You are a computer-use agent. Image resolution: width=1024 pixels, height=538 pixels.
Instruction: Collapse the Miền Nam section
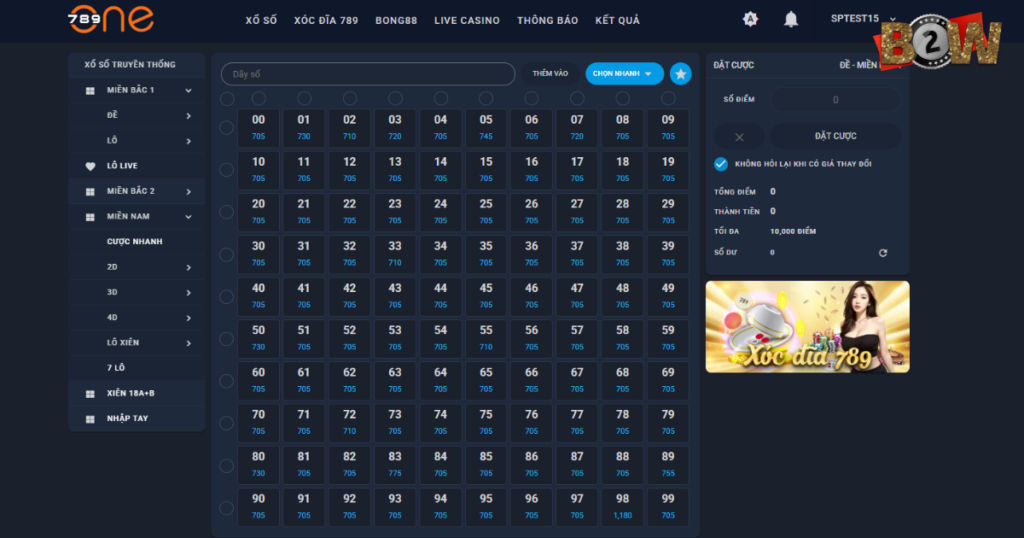coord(188,217)
